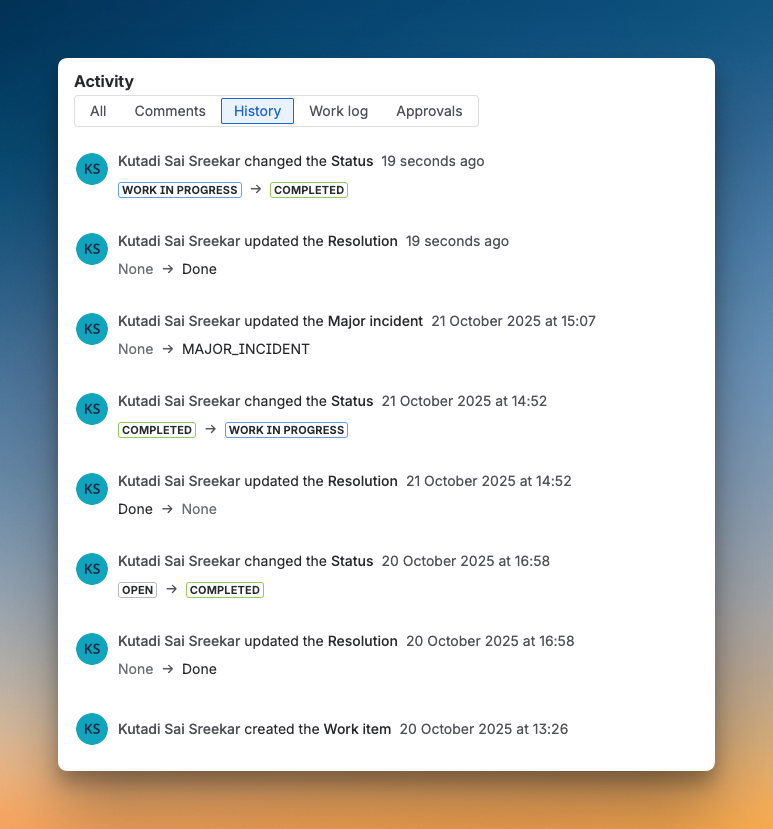The width and height of the screenshot is (773, 829).
Task: Switch to the Work log tab
Action: point(338,111)
